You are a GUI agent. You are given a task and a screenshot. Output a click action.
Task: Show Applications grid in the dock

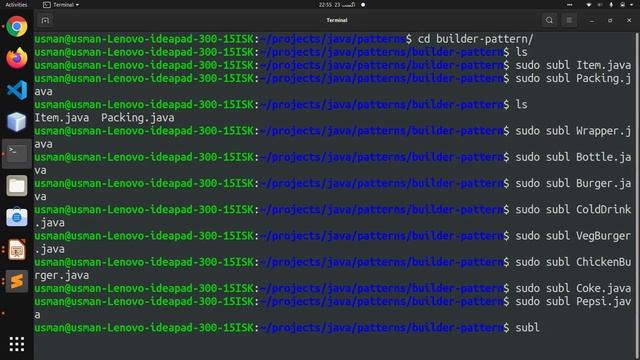17,344
